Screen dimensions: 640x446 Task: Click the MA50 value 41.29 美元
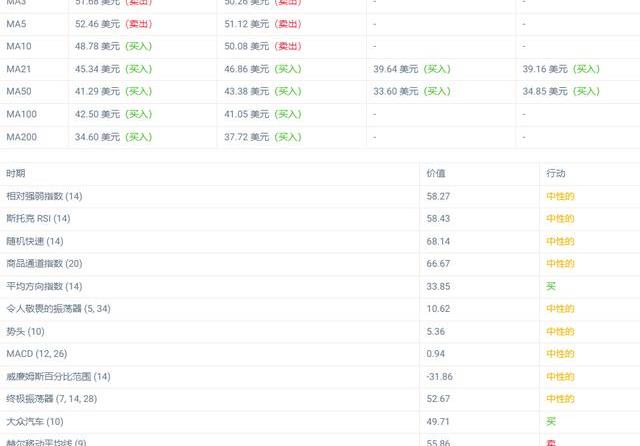pos(97,92)
